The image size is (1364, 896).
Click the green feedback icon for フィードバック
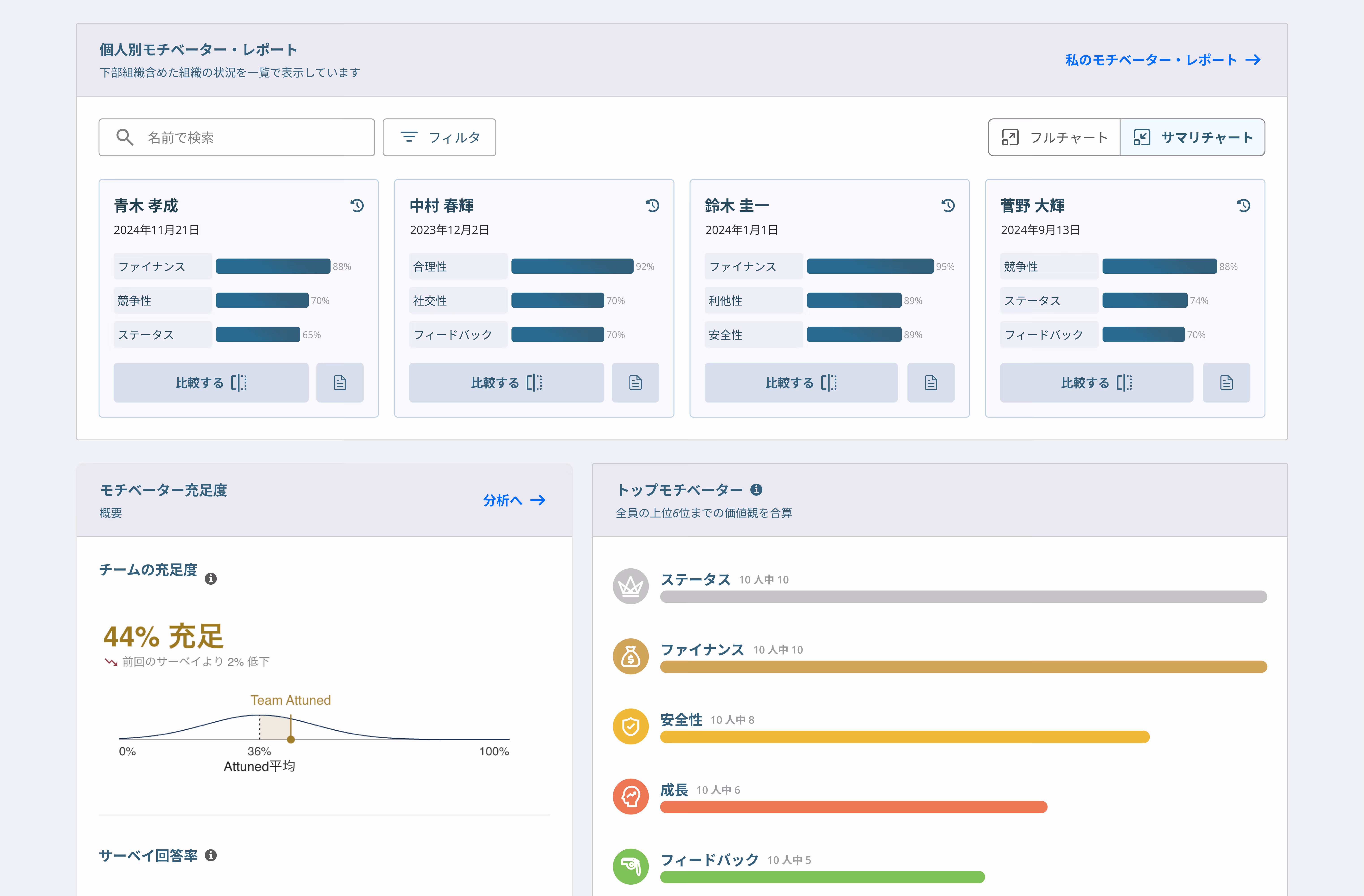click(630, 866)
